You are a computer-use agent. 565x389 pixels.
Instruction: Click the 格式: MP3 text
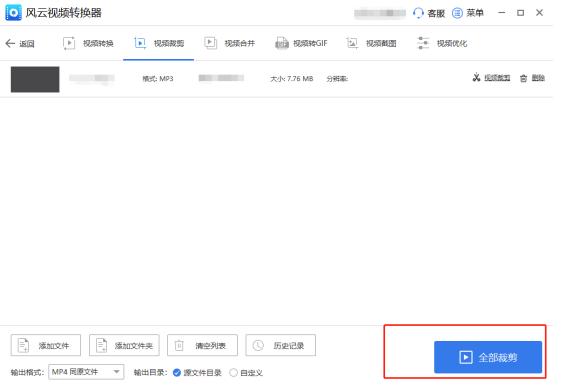158,79
